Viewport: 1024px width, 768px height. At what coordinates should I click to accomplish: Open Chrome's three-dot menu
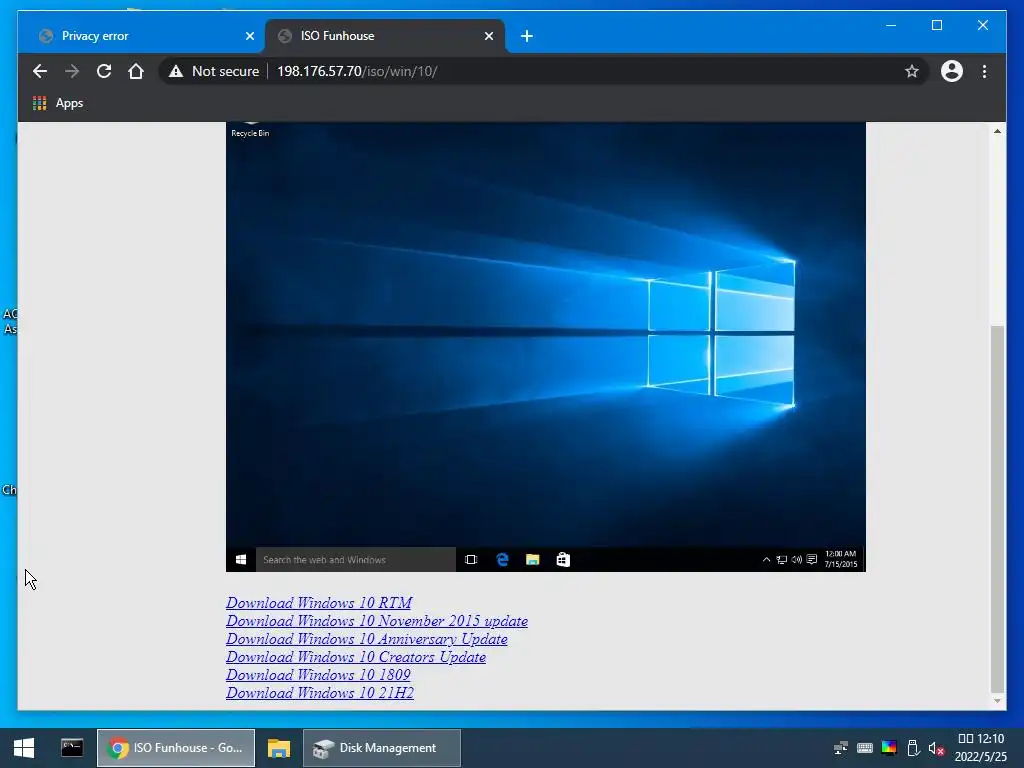point(984,71)
